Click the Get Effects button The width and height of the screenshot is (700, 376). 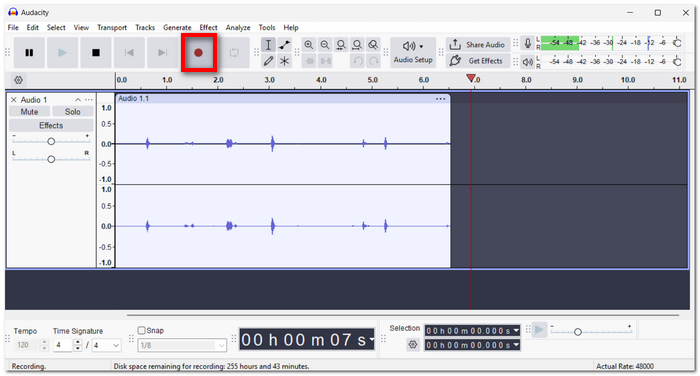click(478, 61)
